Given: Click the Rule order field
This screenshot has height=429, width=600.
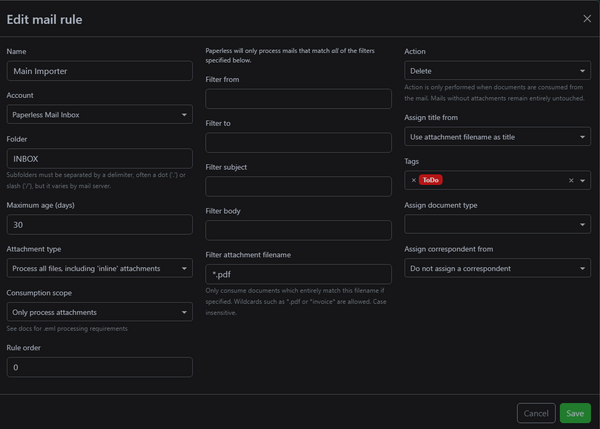Looking at the screenshot, I should (99, 367).
